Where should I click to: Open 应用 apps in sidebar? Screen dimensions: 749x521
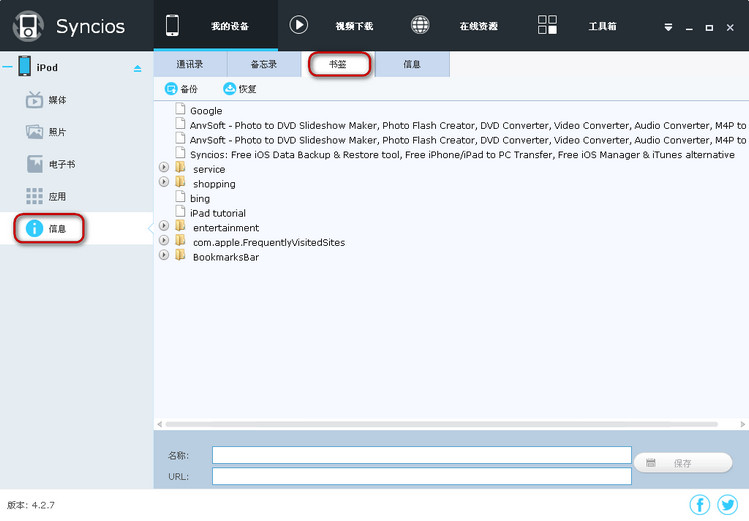(57, 197)
